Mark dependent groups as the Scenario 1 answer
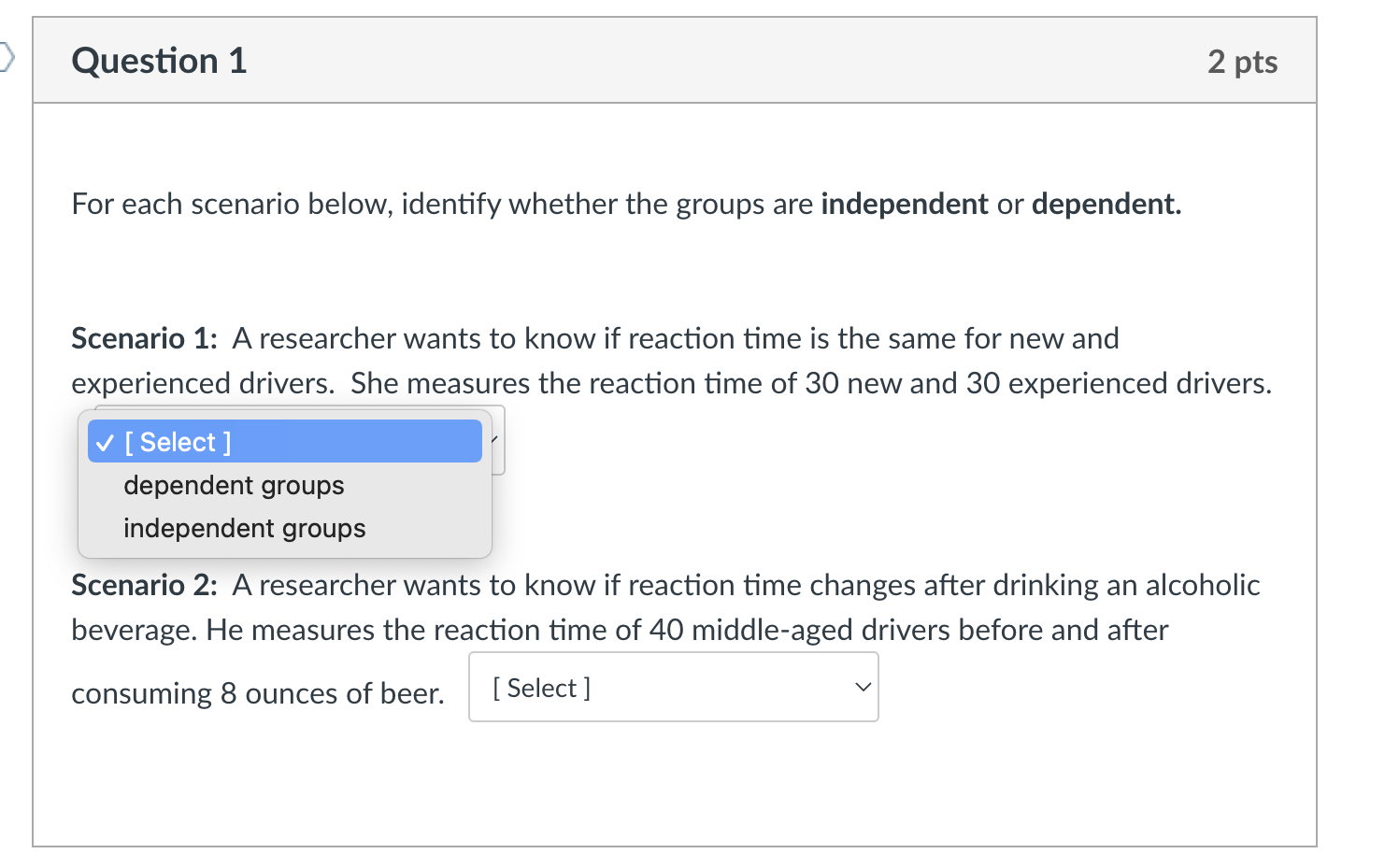 (234, 485)
